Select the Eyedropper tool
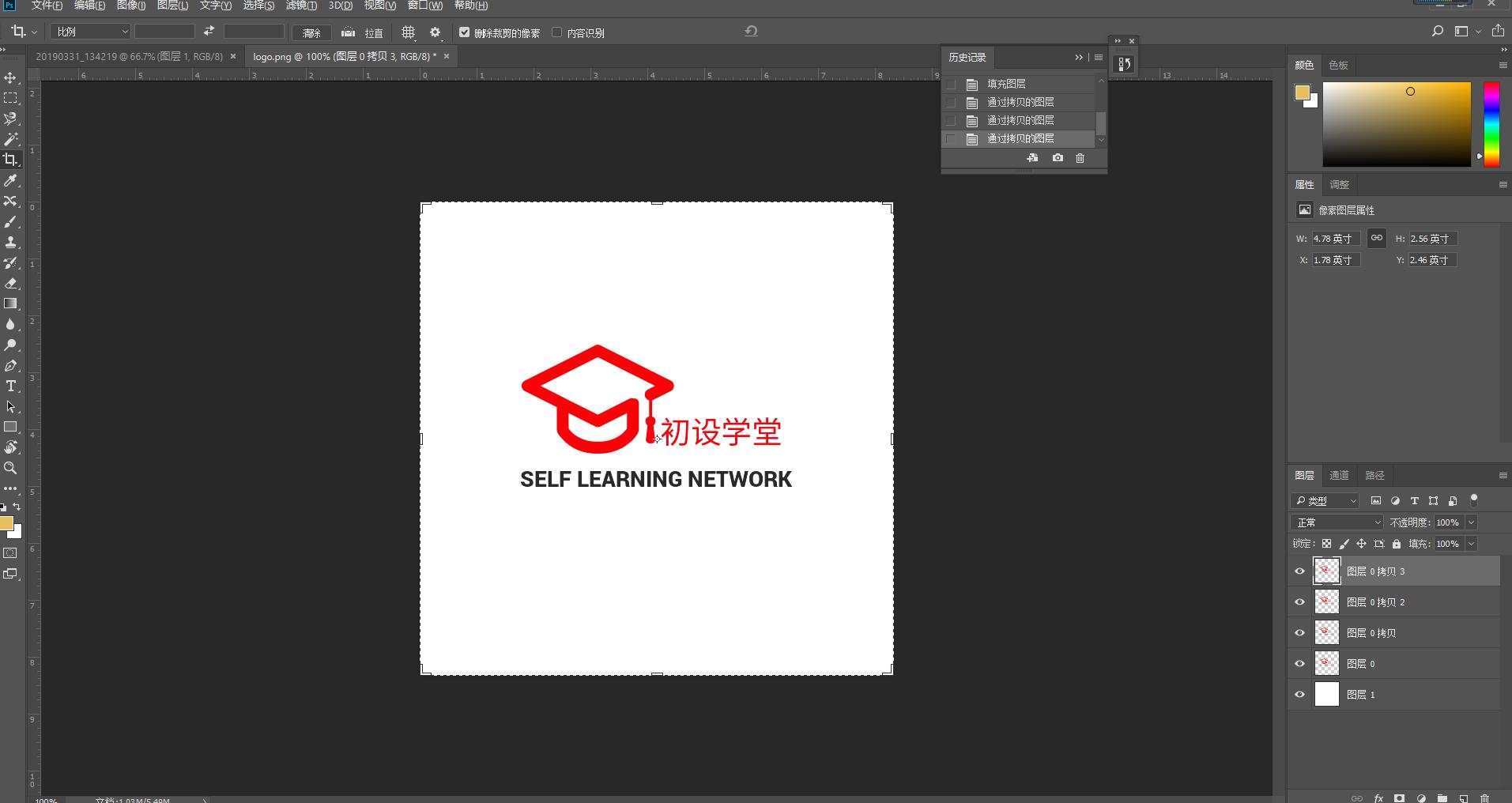This screenshot has height=803, width=1512. point(11,179)
